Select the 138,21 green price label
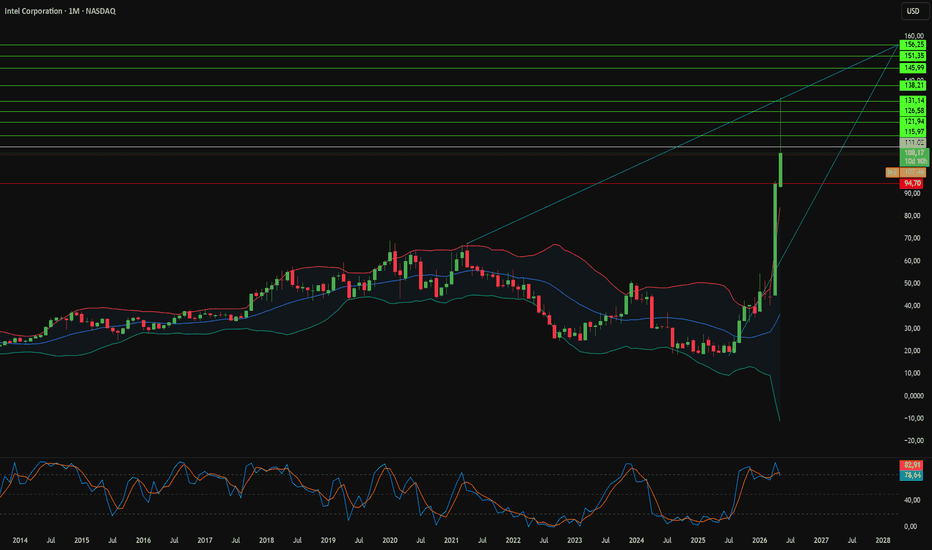Screen dimensions: 932x550 (914, 86)
